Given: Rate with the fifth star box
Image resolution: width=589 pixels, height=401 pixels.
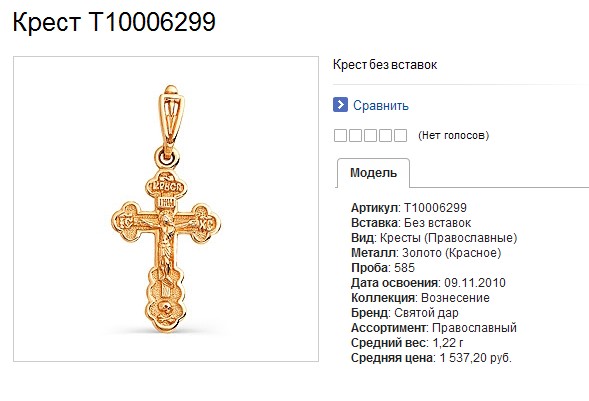Looking at the screenshot, I should [400, 136].
